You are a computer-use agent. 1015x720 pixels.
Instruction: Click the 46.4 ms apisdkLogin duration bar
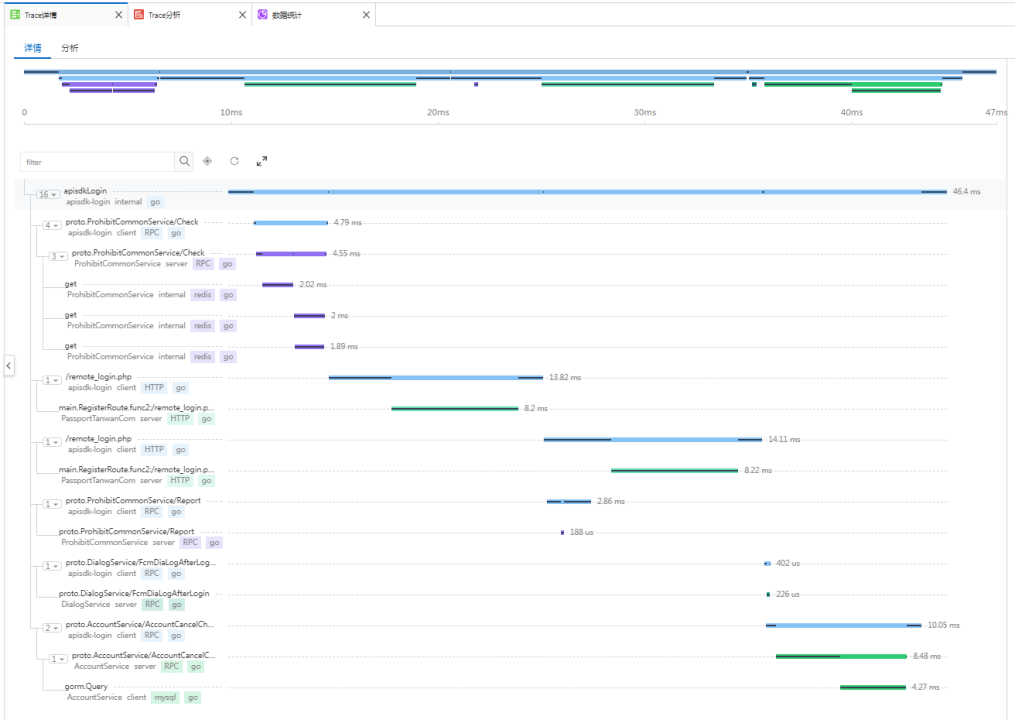(586, 191)
